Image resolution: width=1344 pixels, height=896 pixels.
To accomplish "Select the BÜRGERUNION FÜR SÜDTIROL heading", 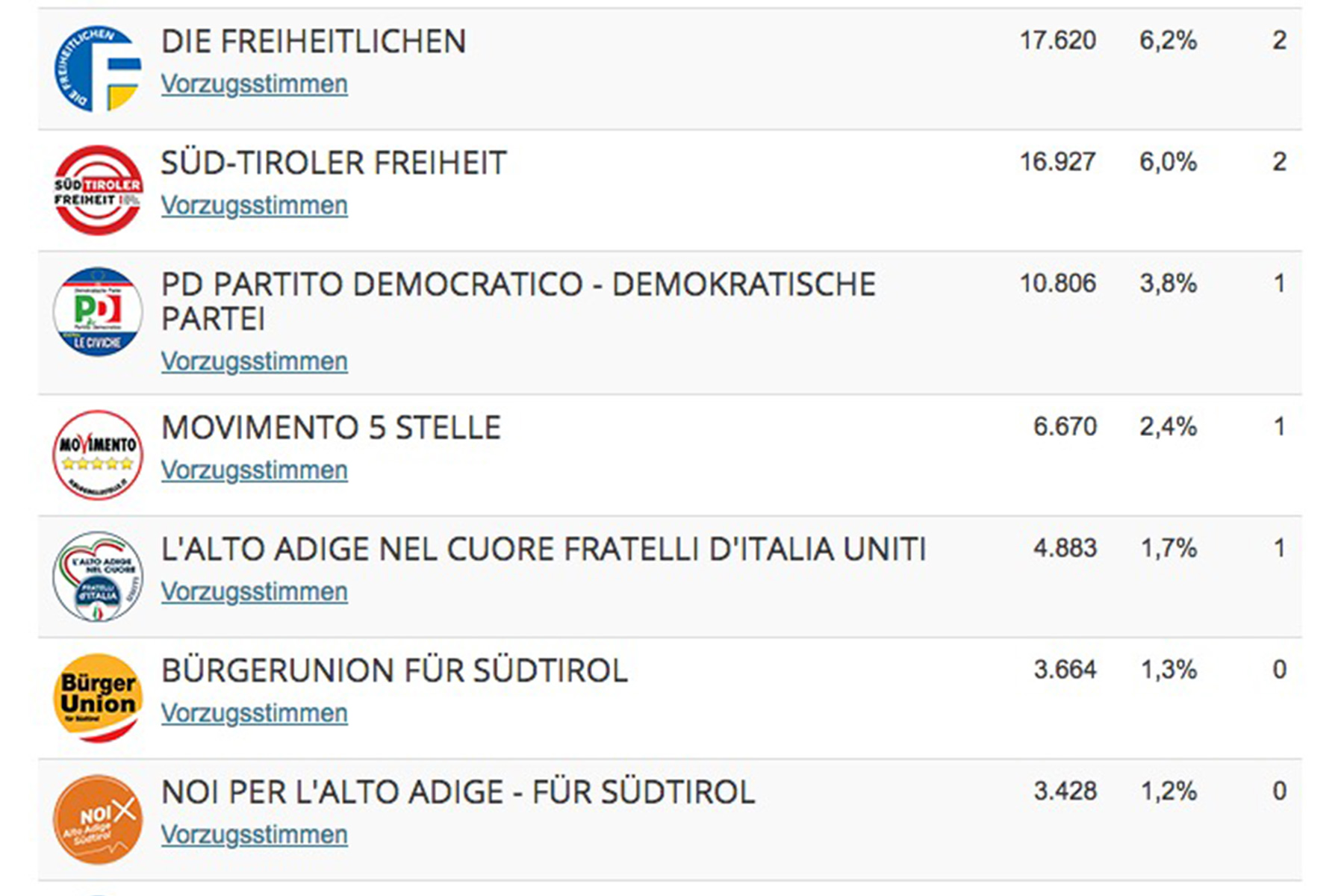I will click(394, 671).
